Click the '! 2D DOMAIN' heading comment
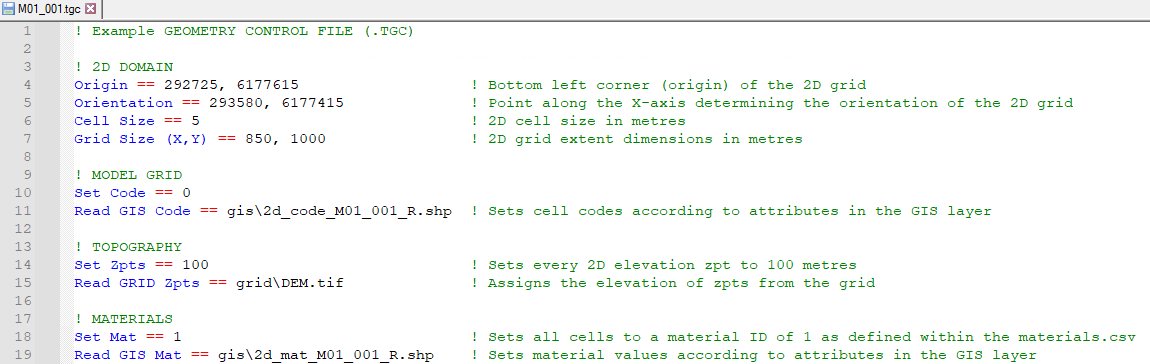This screenshot has height=364, width=1150. coord(123,68)
